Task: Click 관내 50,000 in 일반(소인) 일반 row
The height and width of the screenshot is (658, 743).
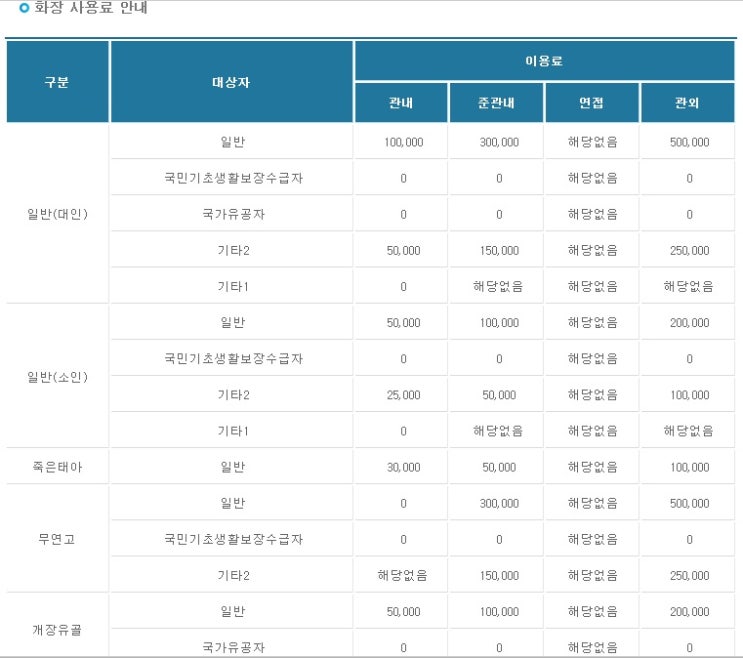Action: point(404,323)
